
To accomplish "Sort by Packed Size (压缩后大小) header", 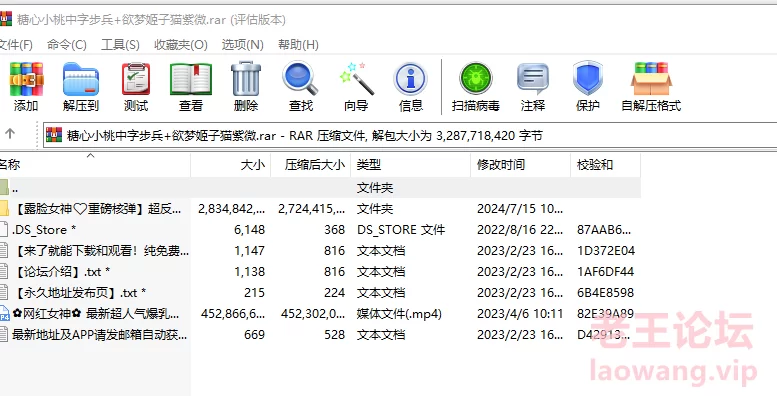I will (x=311, y=165).
